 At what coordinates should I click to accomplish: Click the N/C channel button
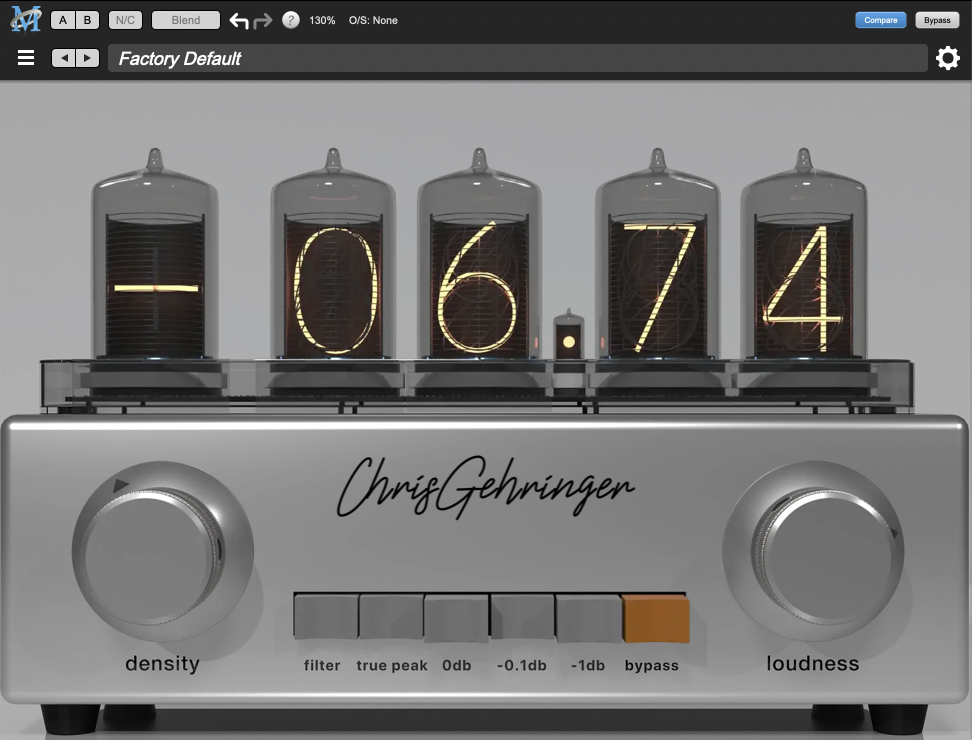pos(124,19)
